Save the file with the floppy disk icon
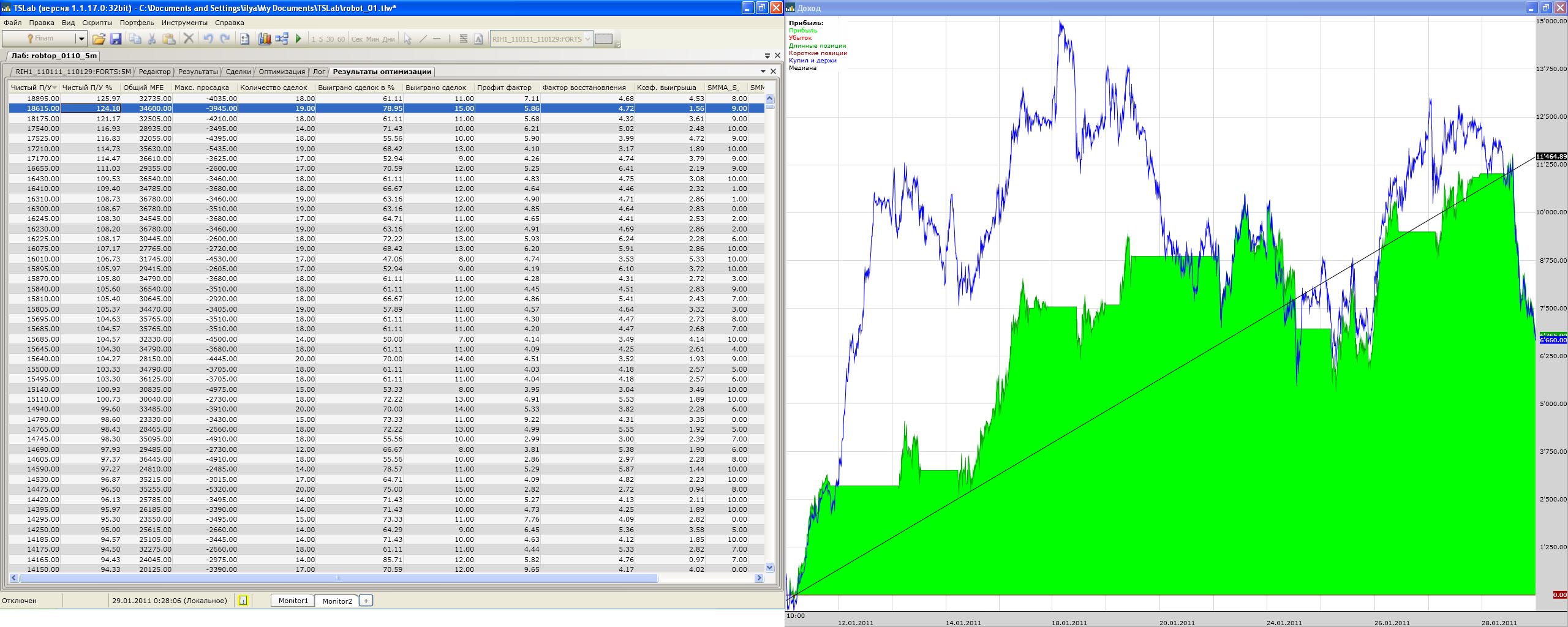 click(x=116, y=39)
